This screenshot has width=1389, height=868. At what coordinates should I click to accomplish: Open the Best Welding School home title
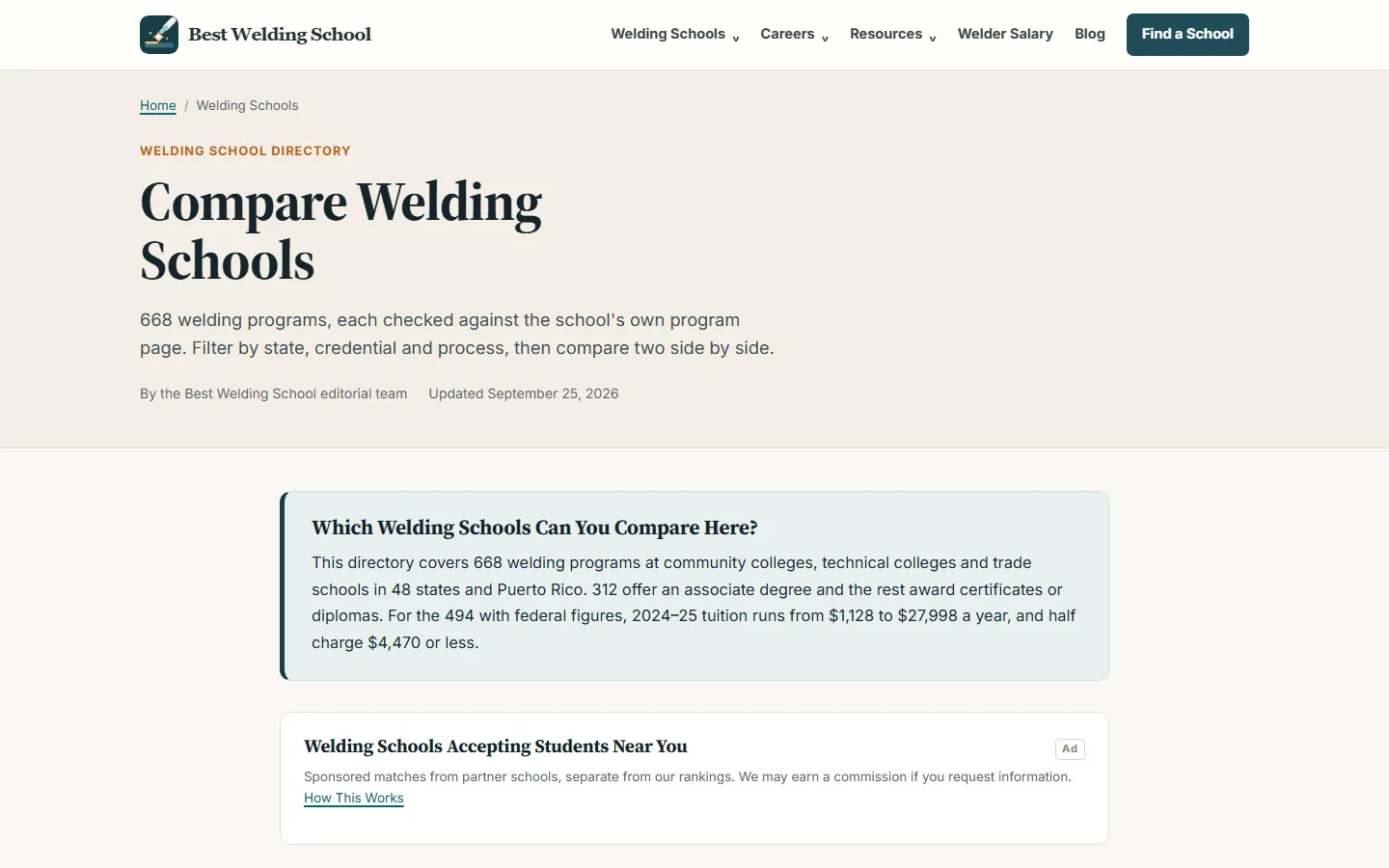[x=280, y=35]
